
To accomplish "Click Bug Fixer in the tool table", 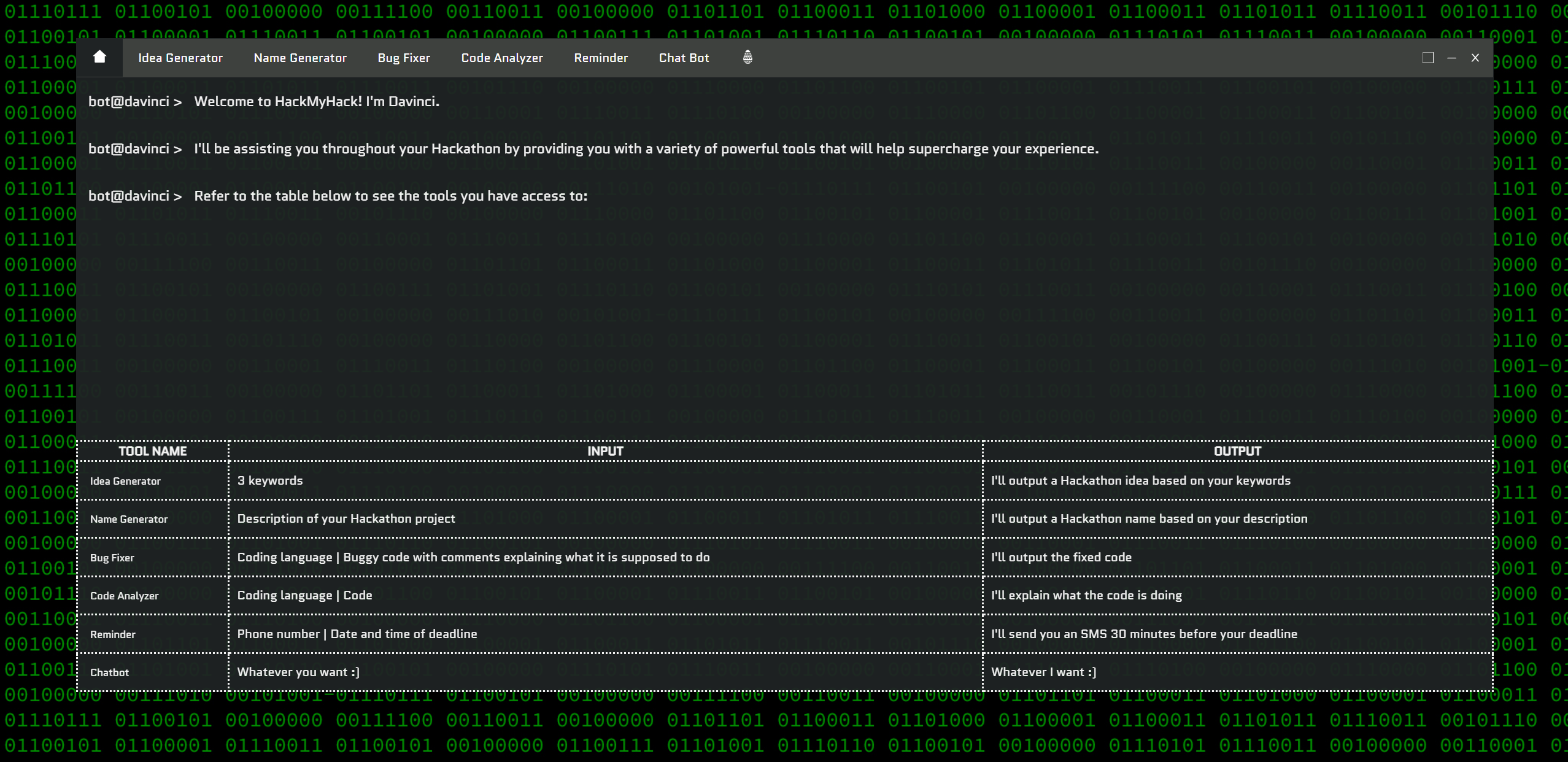I will [x=112, y=558].
